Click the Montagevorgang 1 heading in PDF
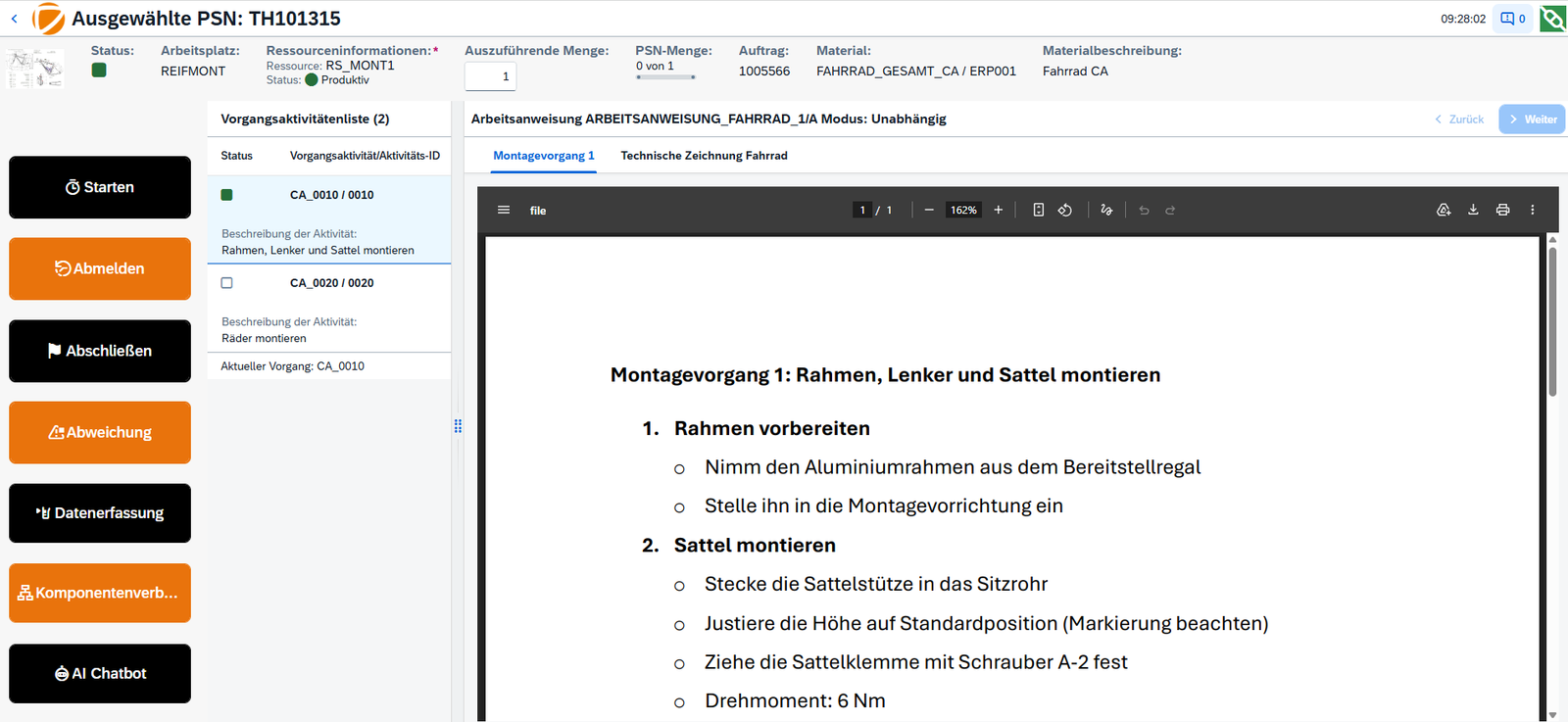 [885, 375]
